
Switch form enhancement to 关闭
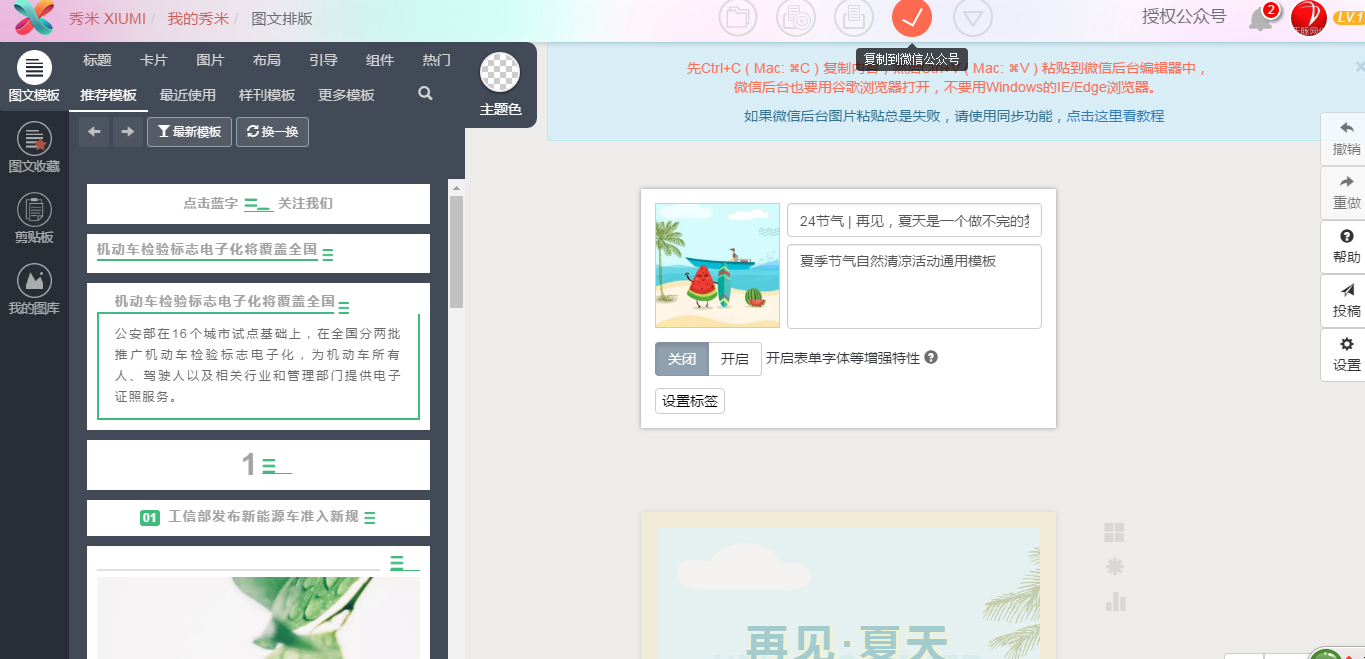[681, 358]
